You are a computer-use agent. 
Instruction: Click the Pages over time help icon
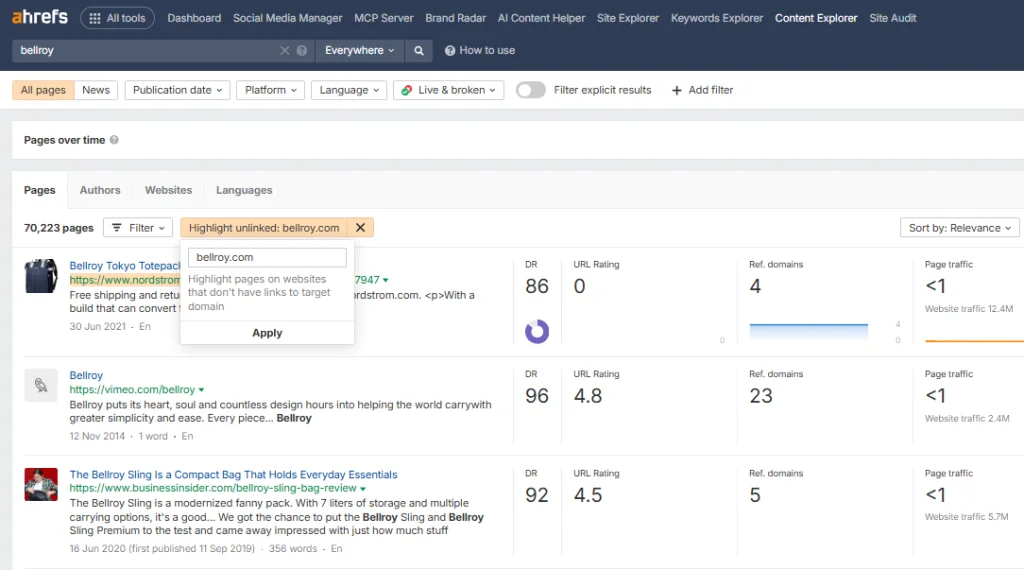[114, 140]
